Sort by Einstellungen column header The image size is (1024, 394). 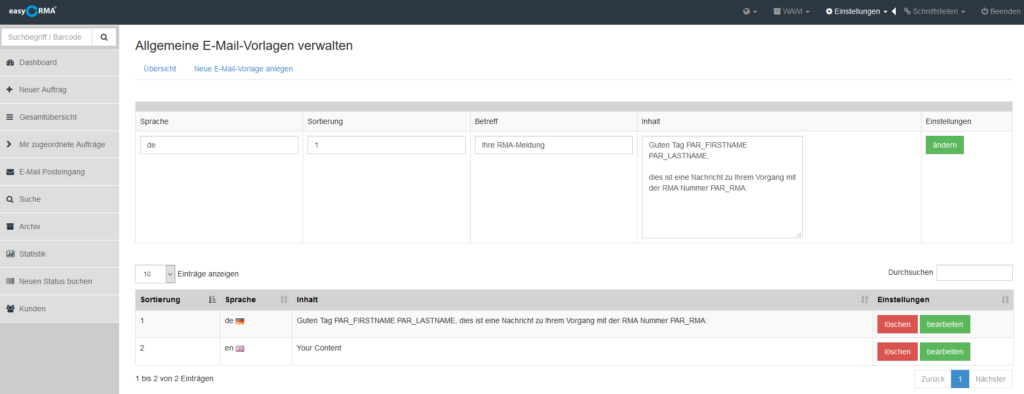pyautogui.click(x=942, y=299)
